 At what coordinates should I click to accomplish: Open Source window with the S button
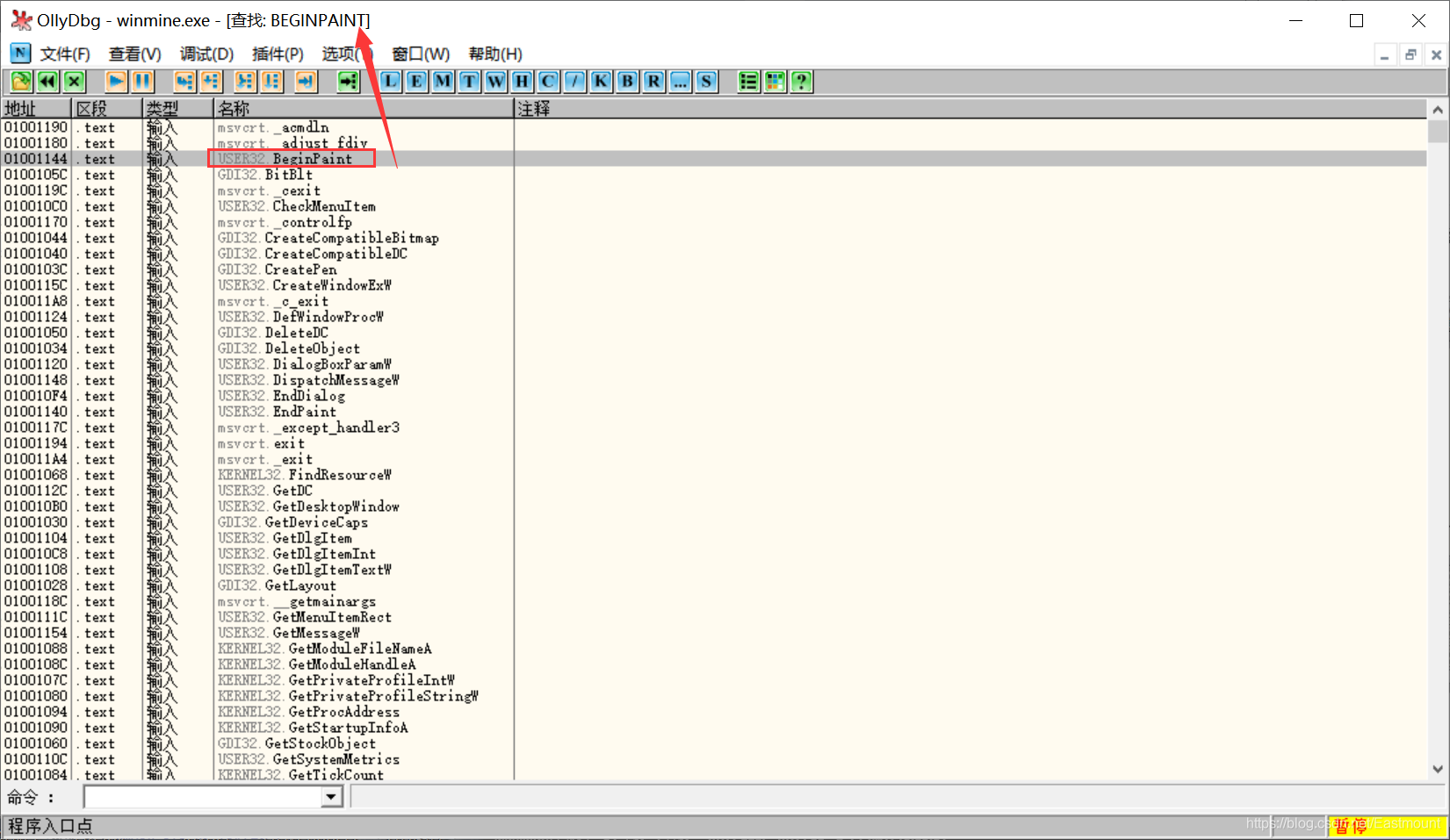tap(707, 82)
